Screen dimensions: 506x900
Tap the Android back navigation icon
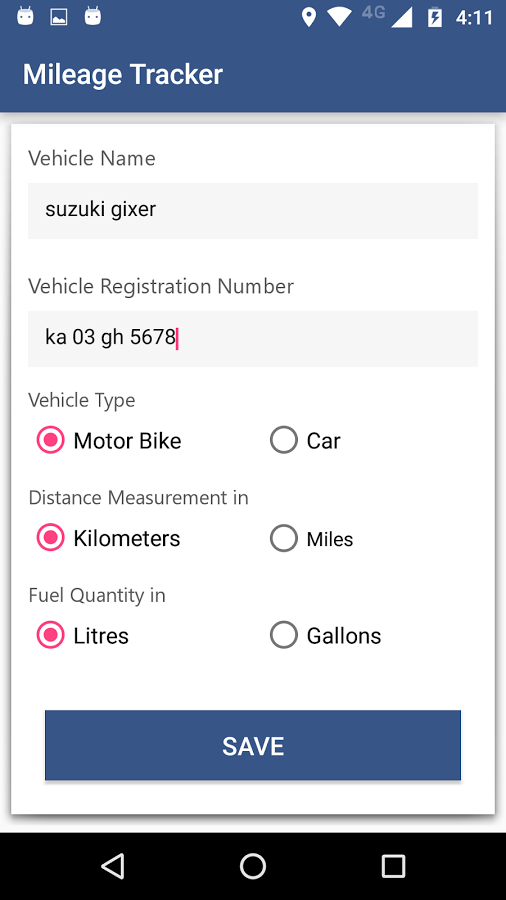112,866
